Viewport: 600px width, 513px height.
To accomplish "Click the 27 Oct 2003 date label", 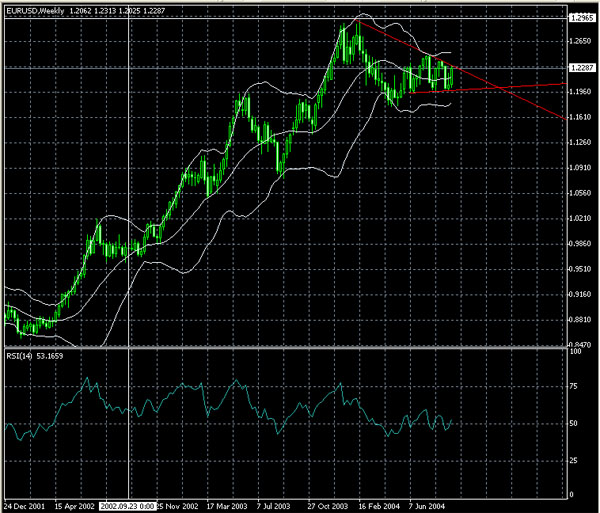I will pos(328,506).
